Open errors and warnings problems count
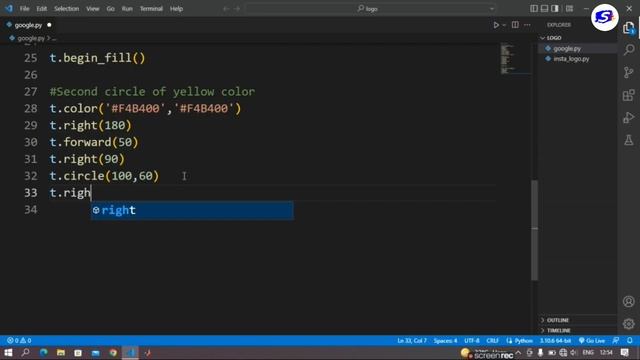Viewport: 640px width, 360px height. coord(19,340)
